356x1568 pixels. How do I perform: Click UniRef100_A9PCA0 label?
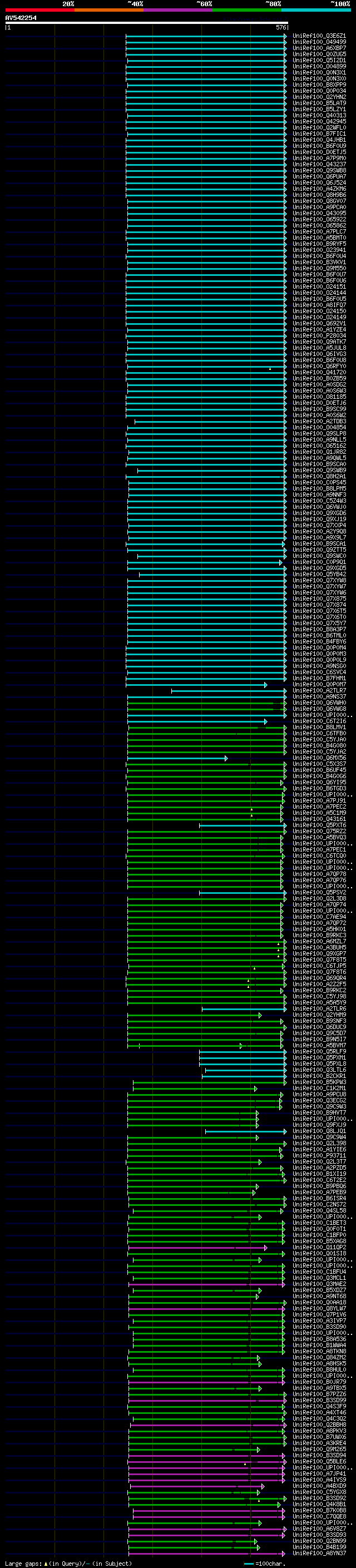(319, 207)
